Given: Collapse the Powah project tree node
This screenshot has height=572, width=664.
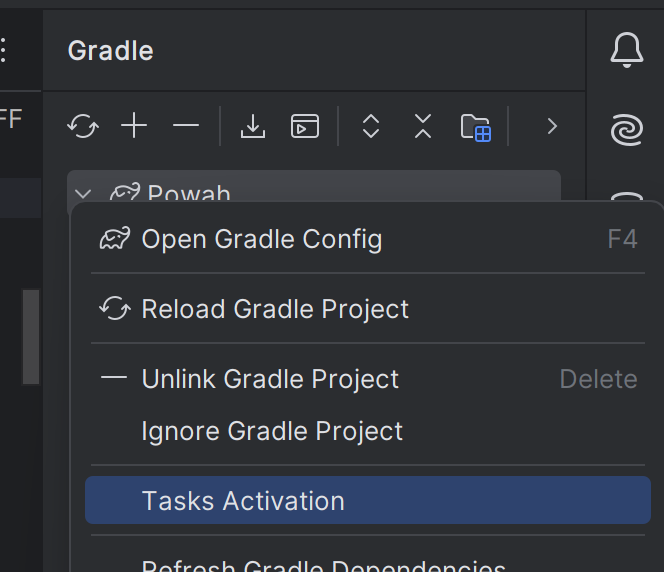Looking at the screenshot, I should pos(84,193).
